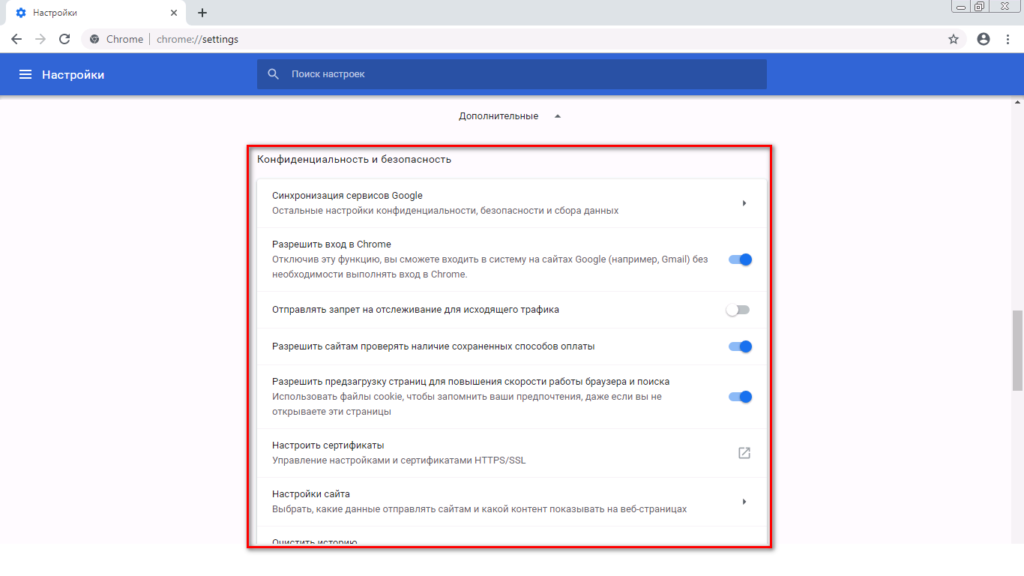Click in the Поиск настроек search field

click(512, 74)
